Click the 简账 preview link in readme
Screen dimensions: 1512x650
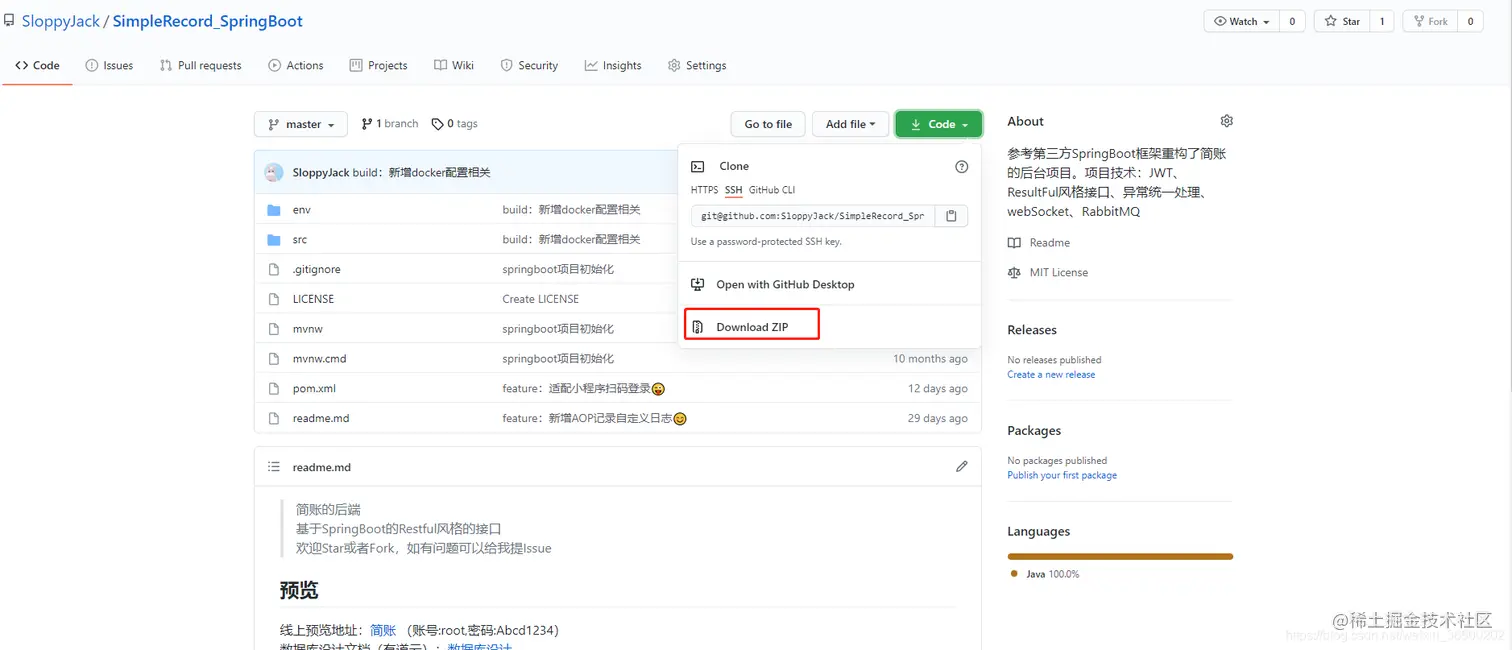tap(383, 630)
